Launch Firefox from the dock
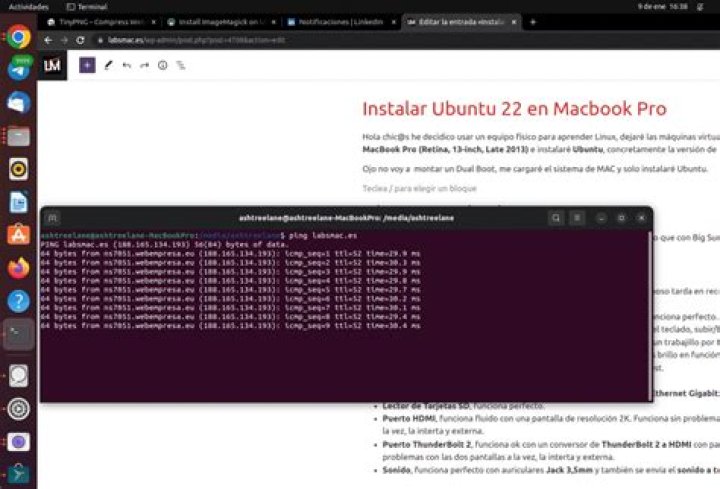Screen dimensions: 720x489 click(x=18, y=268)
